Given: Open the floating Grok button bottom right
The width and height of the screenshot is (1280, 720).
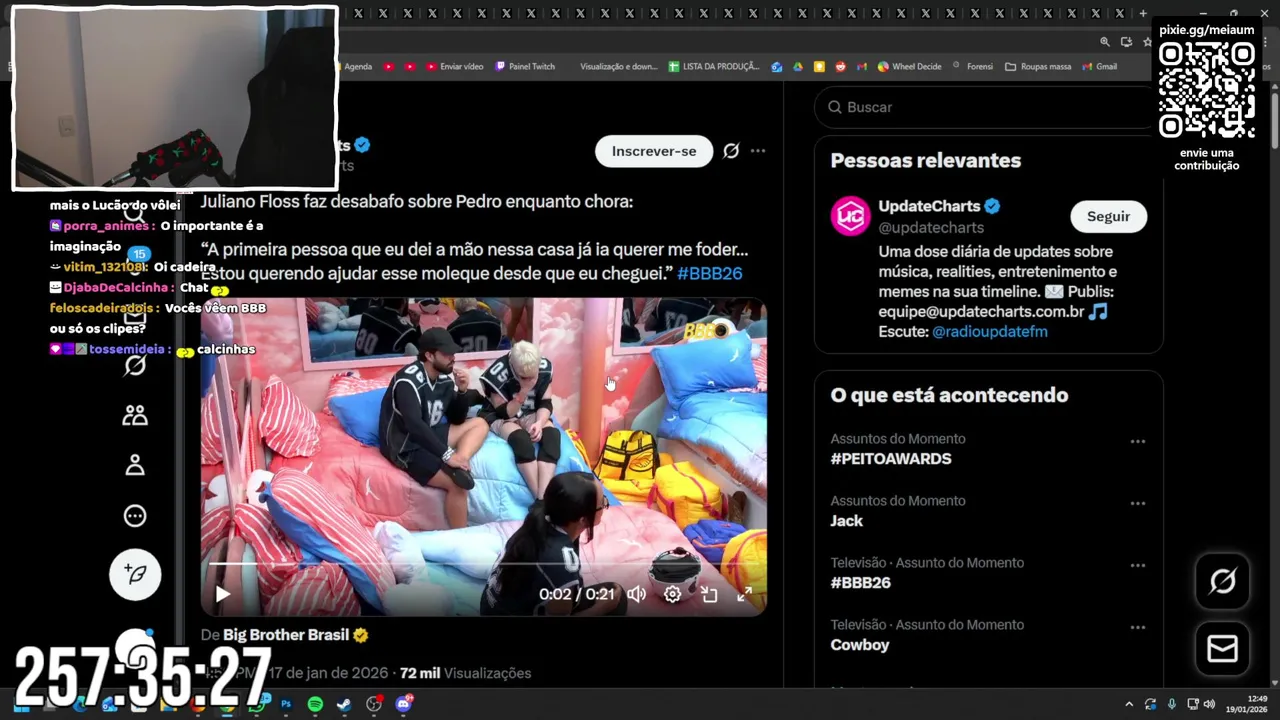Looking at the screenshot, I should point(1222,581).
